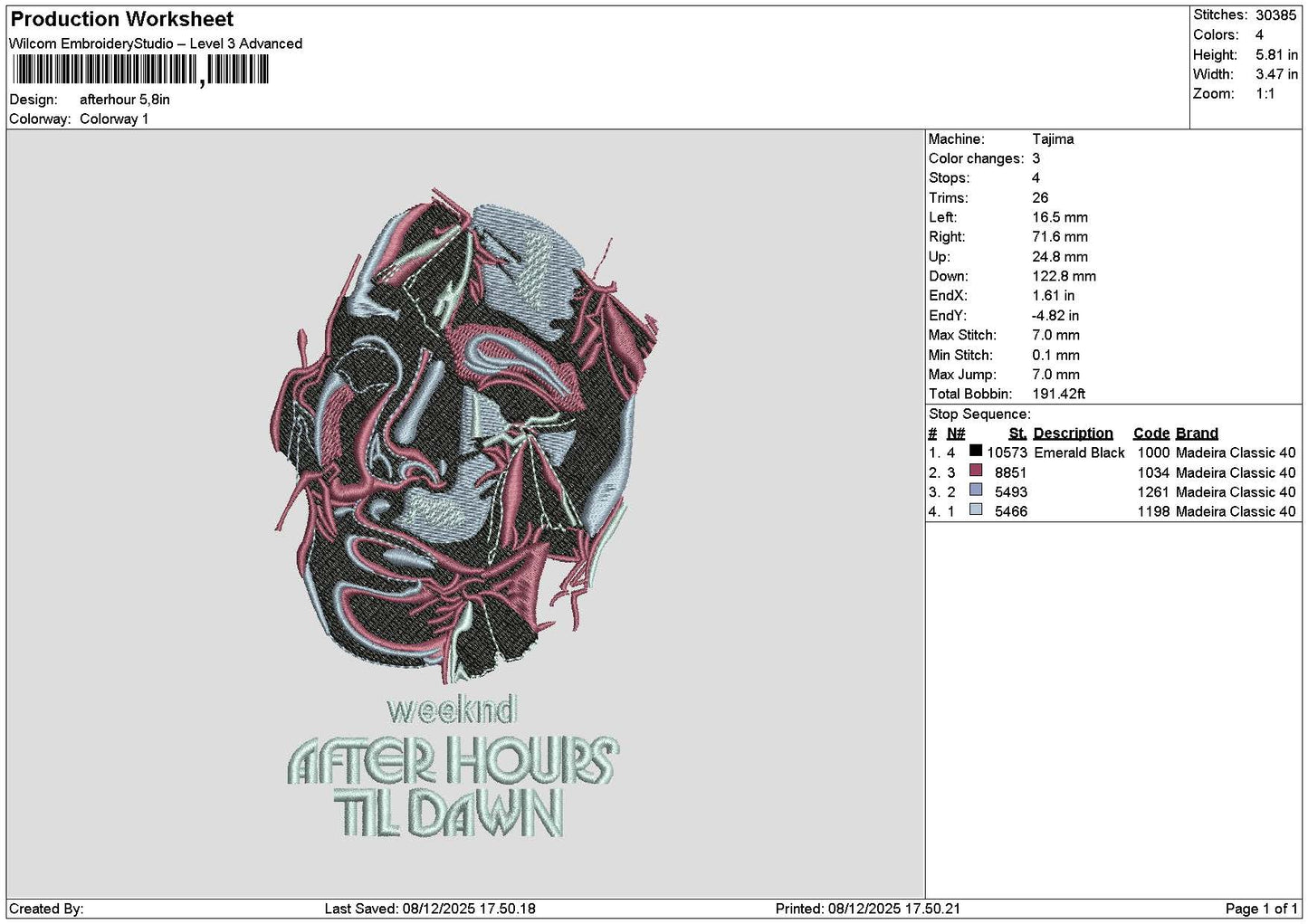This screenshot has width=1308, height=924.
Task: Click the Colors value '4'
Action: pos(1259,34)
